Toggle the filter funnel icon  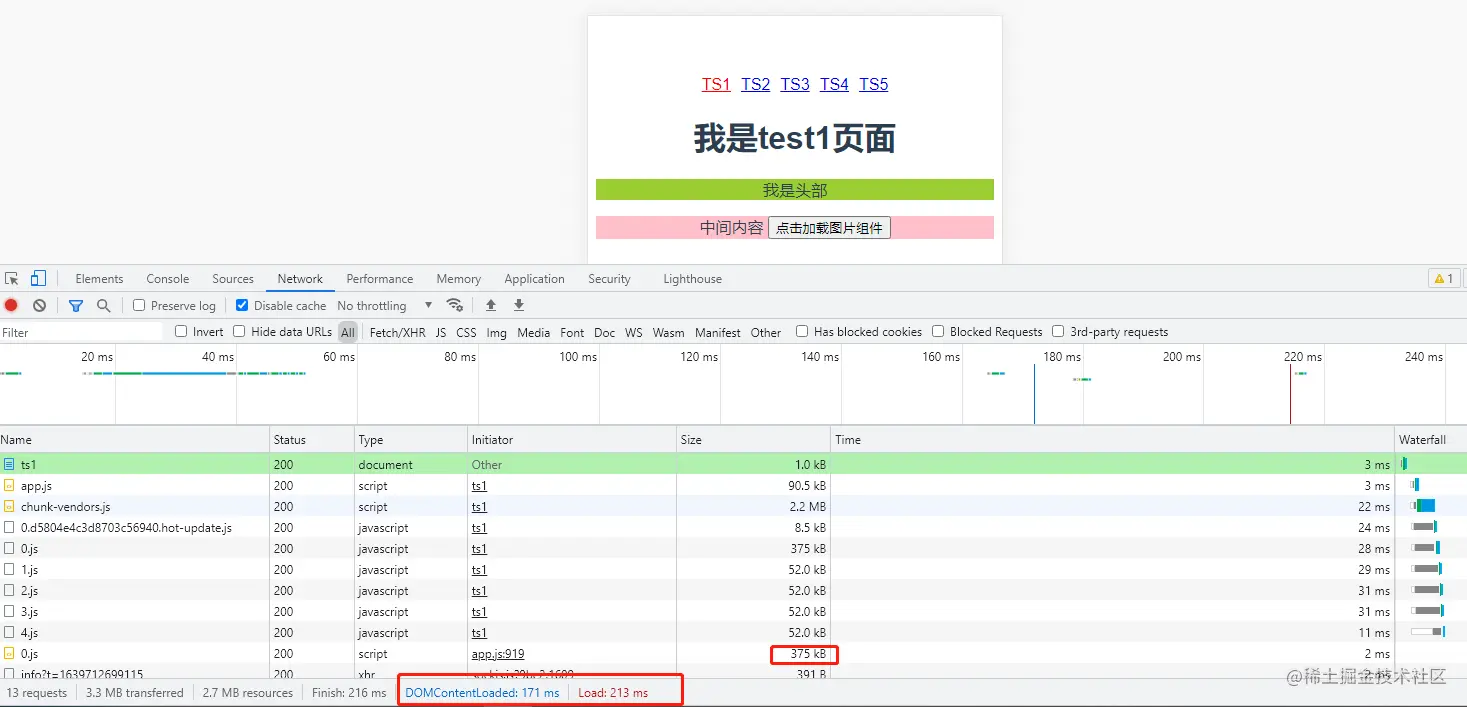[76, 305]
